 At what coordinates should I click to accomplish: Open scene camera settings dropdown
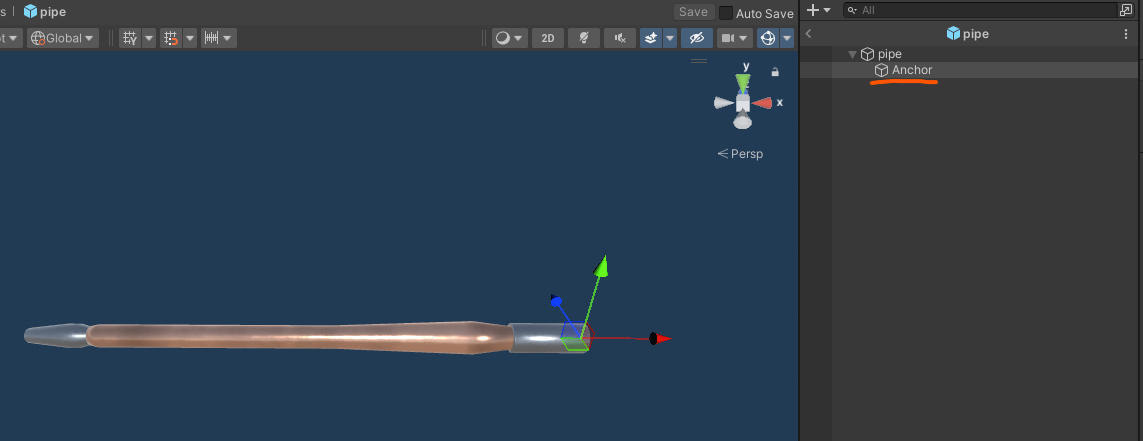pyautogui.click(x=735, y=38)
